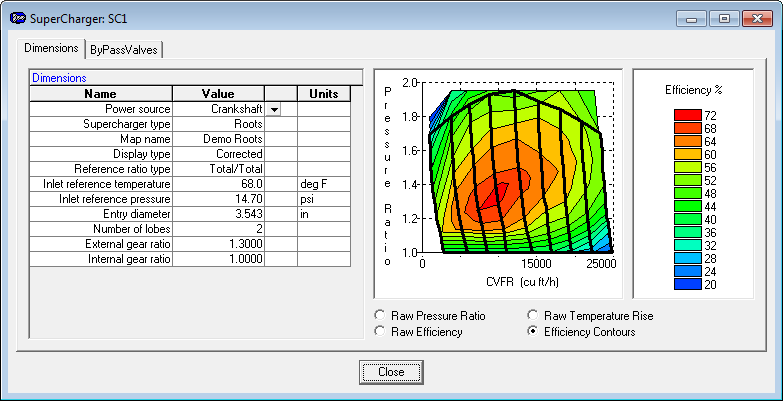The width and height of the screenshot is (783, 401).
Task: Click the Units column header
Action: click(x=324, y=93)
